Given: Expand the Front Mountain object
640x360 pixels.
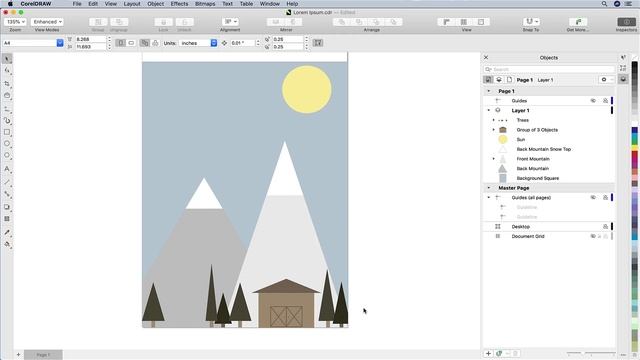Looking at the screenshot, I should tap(493, 159).
